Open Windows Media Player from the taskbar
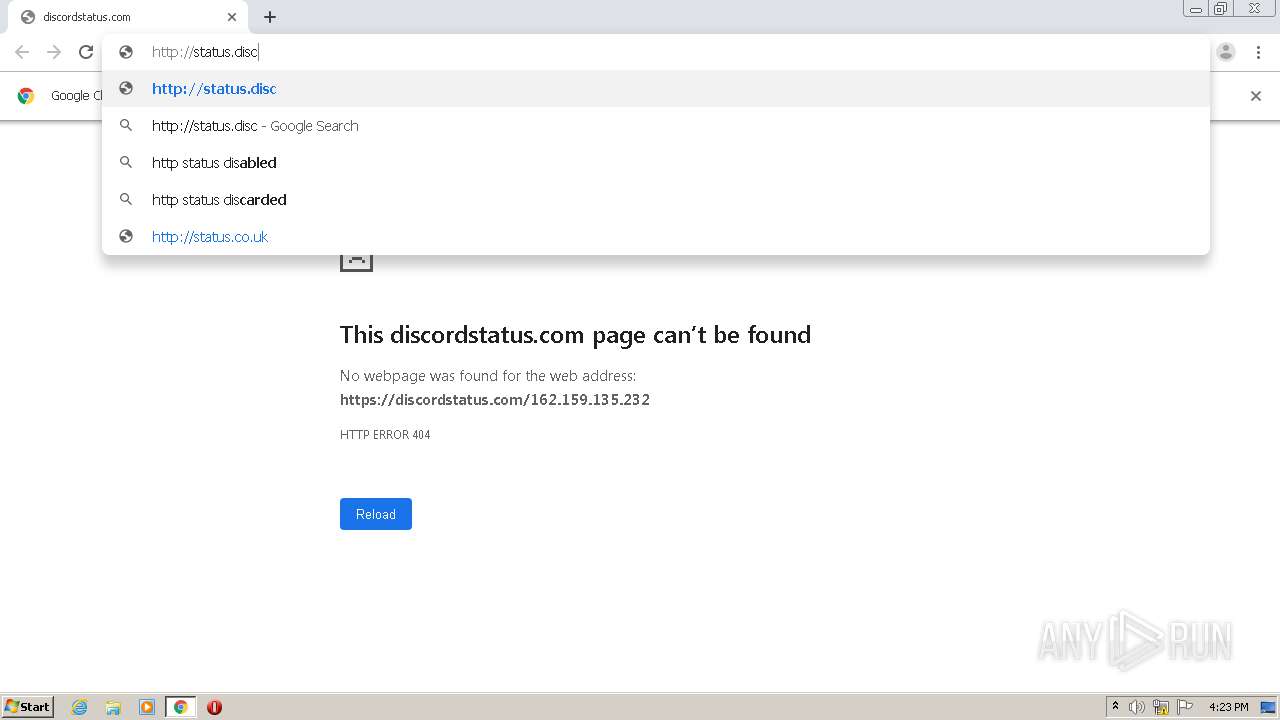The width and height of the screenshot is (1280, 720). point(147,707)
